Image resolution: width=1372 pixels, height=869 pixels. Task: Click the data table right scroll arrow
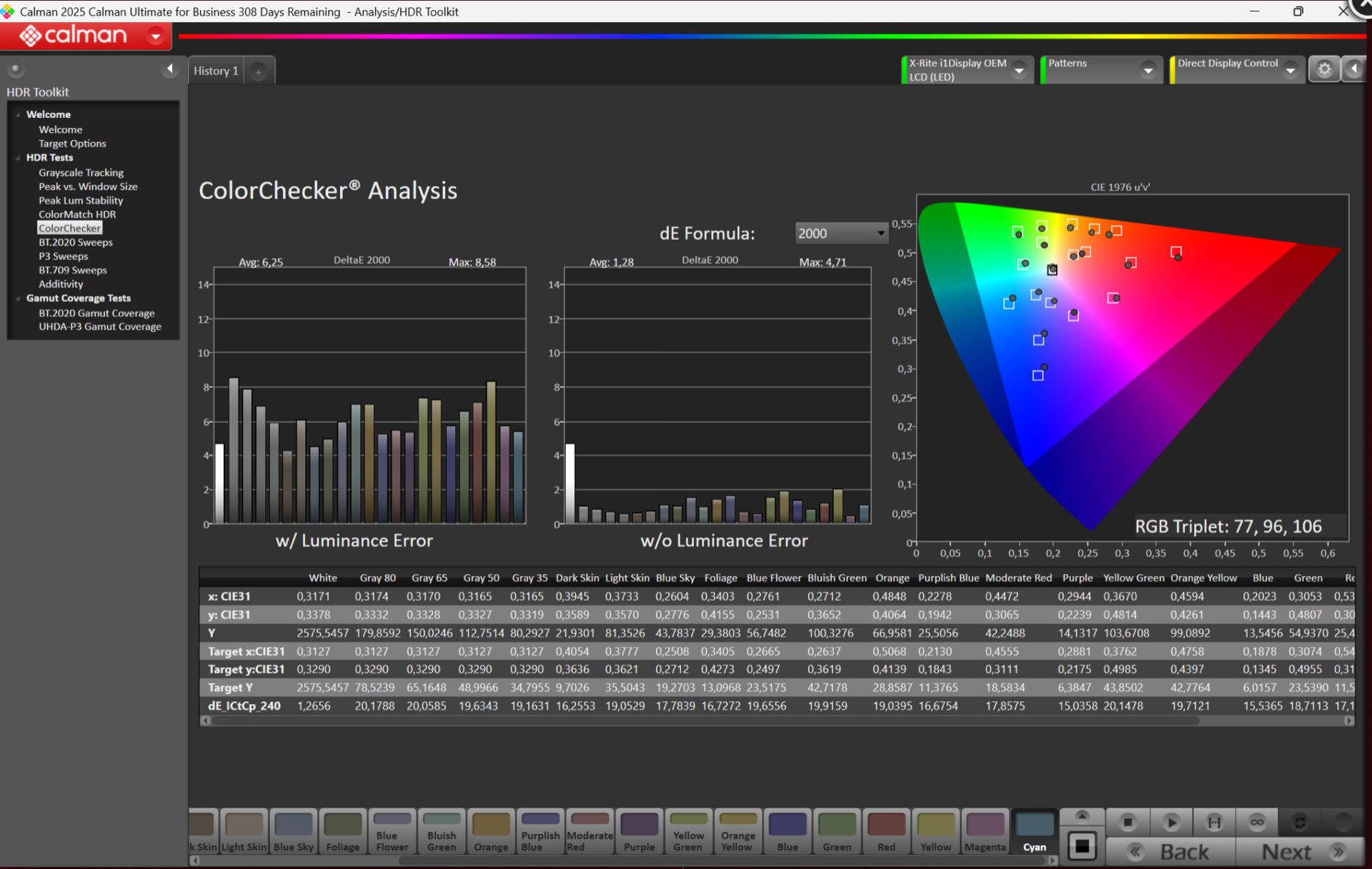(x=1349, y=721)
